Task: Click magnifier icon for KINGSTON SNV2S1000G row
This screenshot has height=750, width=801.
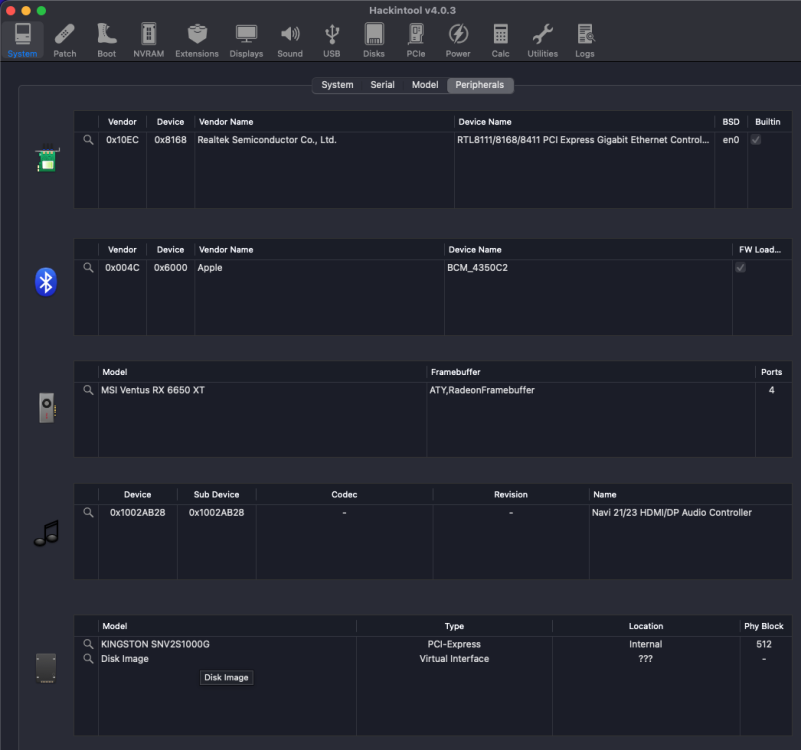Action: [x=88, y=644]
